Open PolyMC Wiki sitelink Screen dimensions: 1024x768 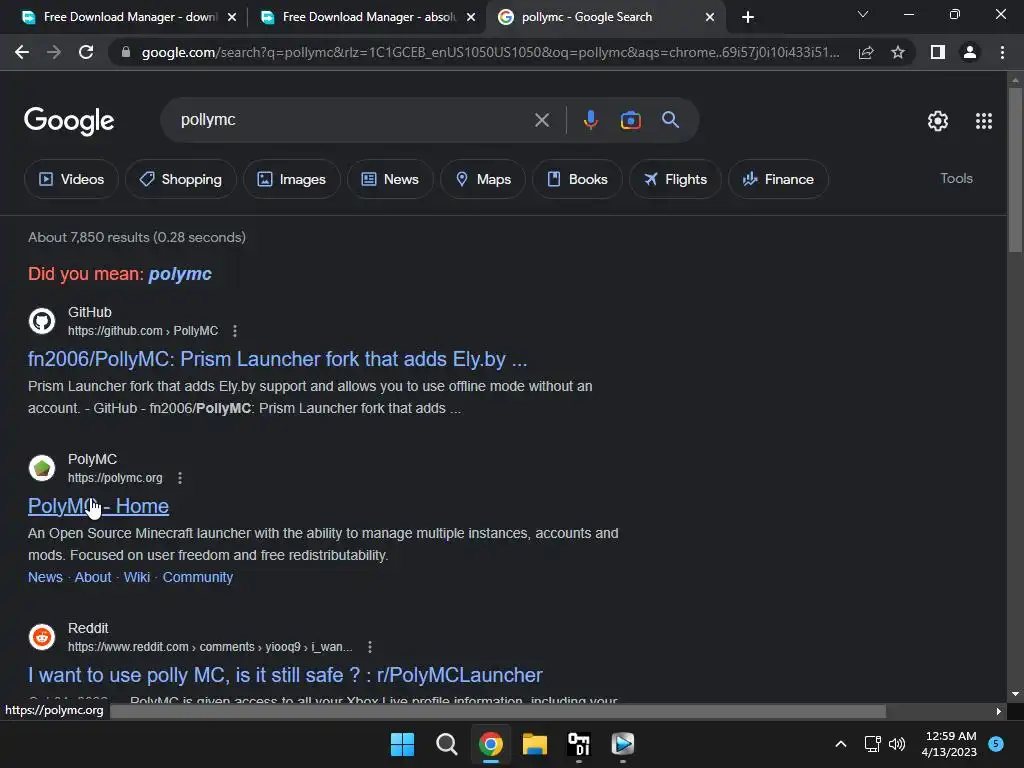[x=137, y=577]
